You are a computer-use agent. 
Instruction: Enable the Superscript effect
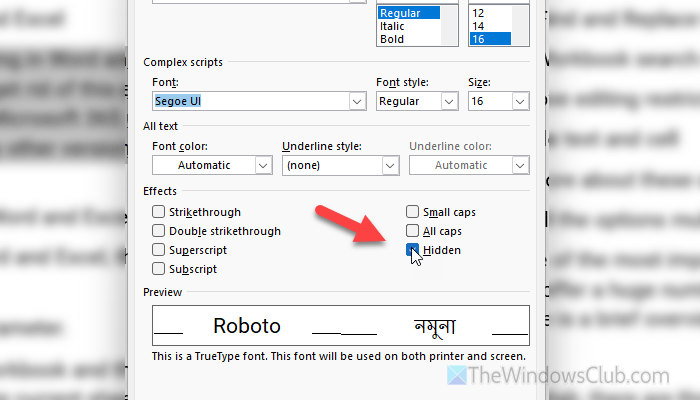click(x=158, y=250)
